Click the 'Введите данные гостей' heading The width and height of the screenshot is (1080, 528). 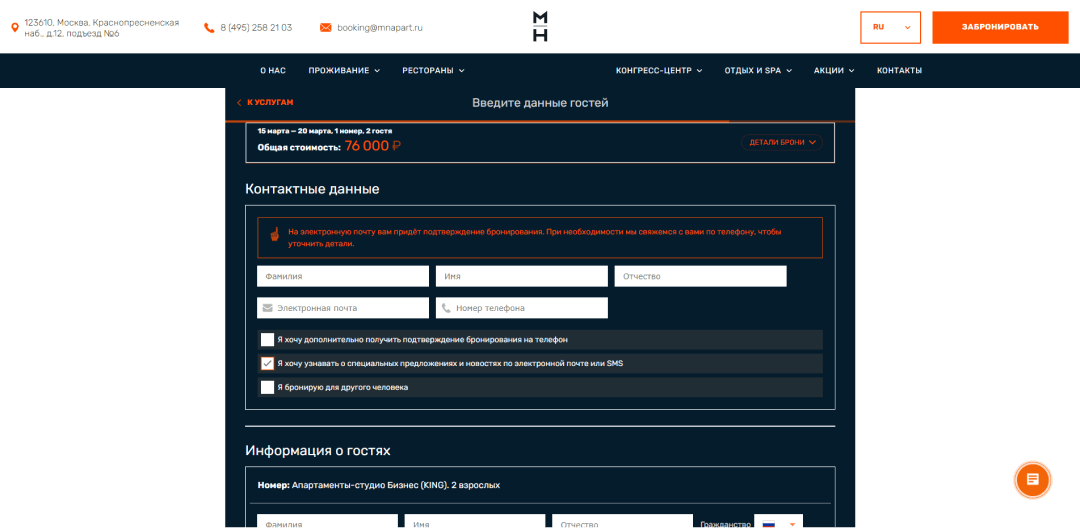click(540, 103)
